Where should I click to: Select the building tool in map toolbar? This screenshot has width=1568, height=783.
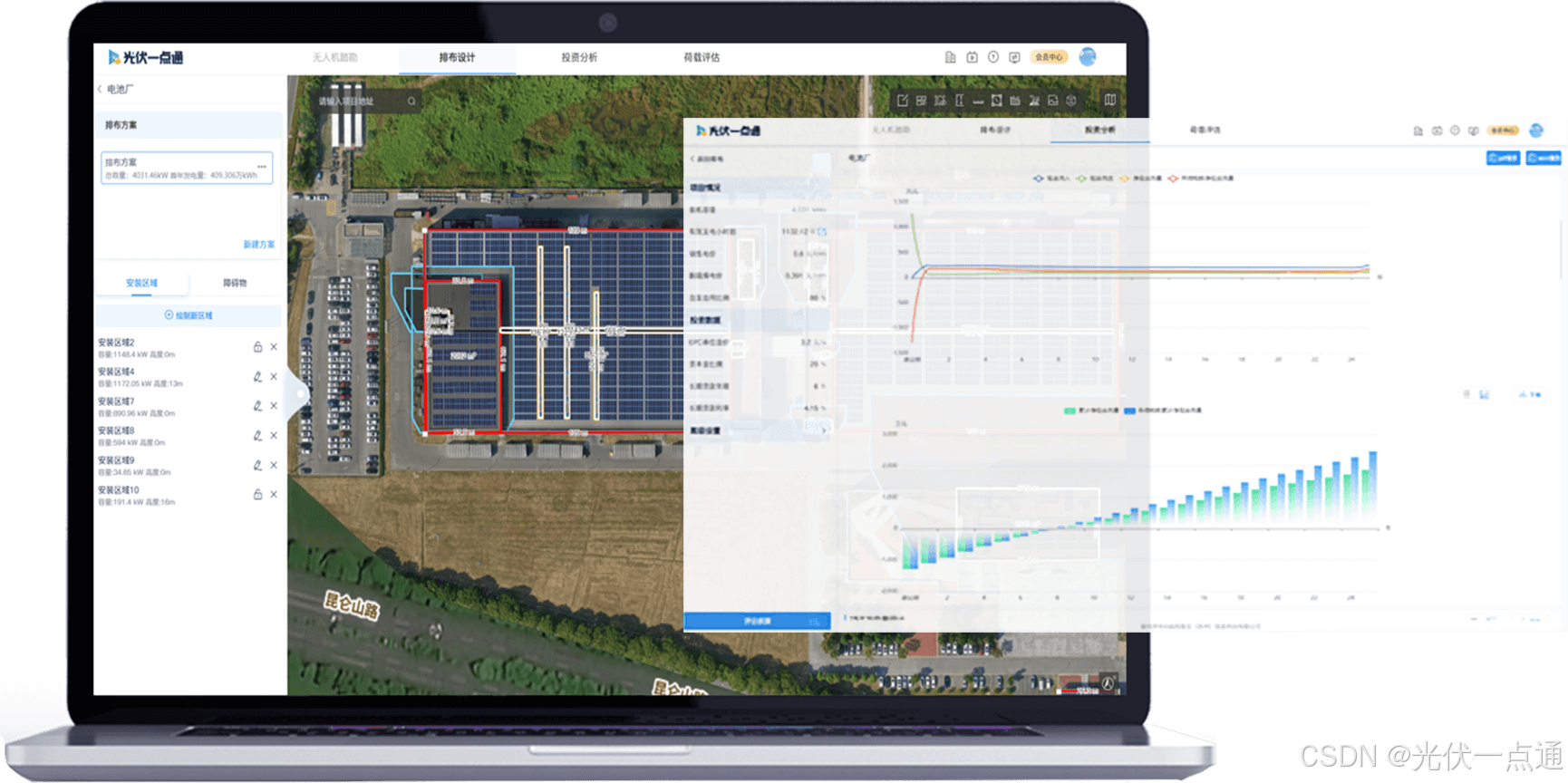click(x=1015, y=101)
